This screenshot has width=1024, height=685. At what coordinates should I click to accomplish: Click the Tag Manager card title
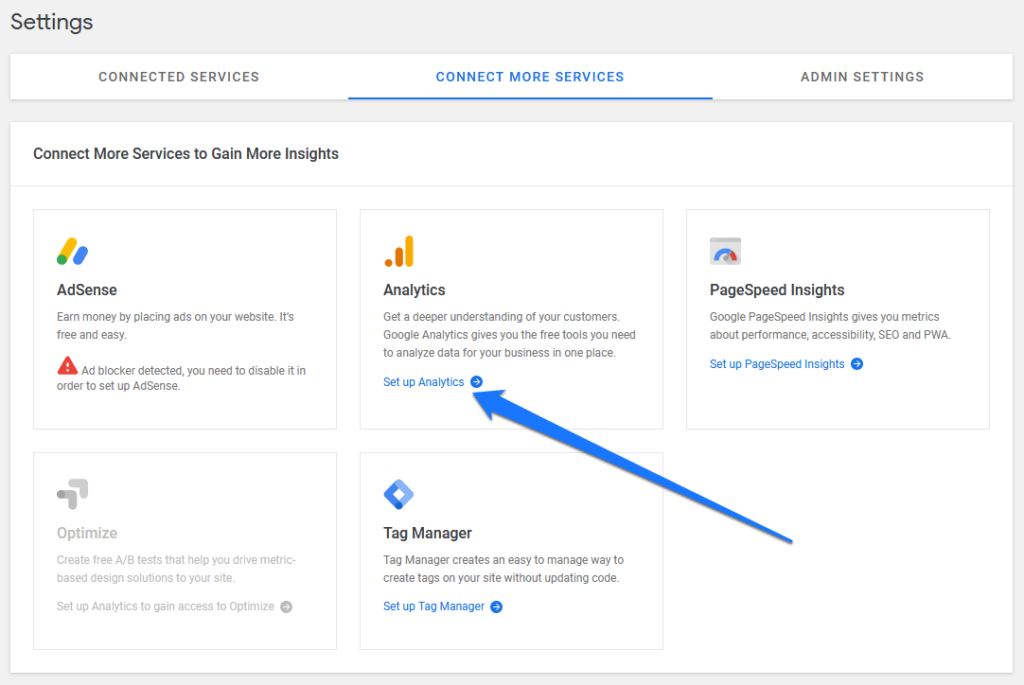(x=427, y=533)
